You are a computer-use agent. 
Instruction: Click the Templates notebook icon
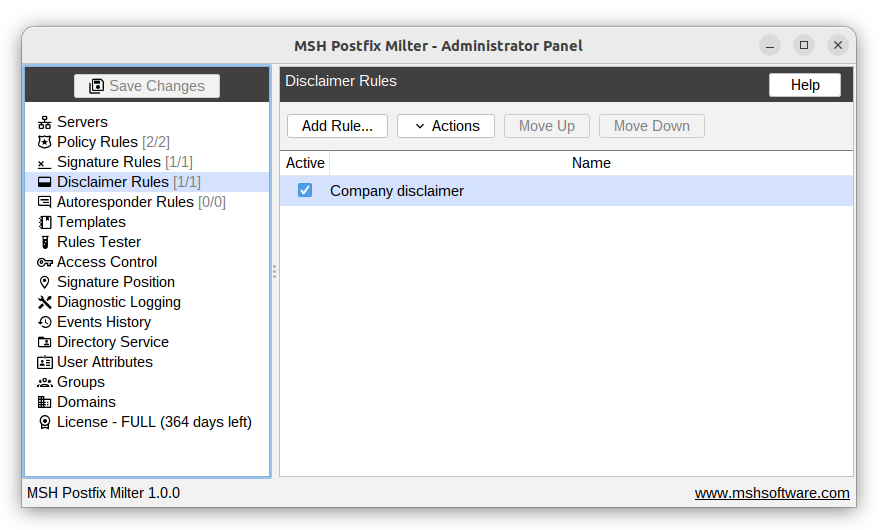44,222
